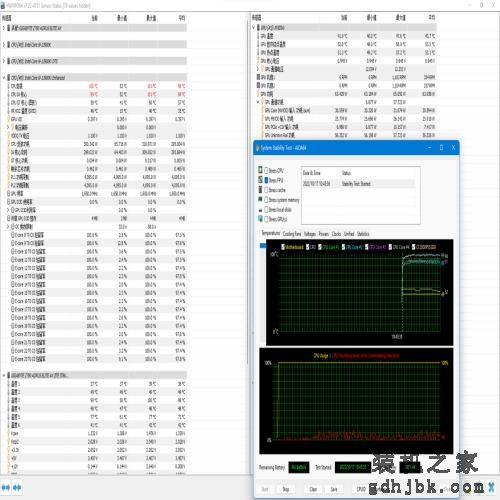Collapse the GPU [#0] NVIDIA group in the right panel
The height and width of the screenshot is (500, 500).
[254, 28]
